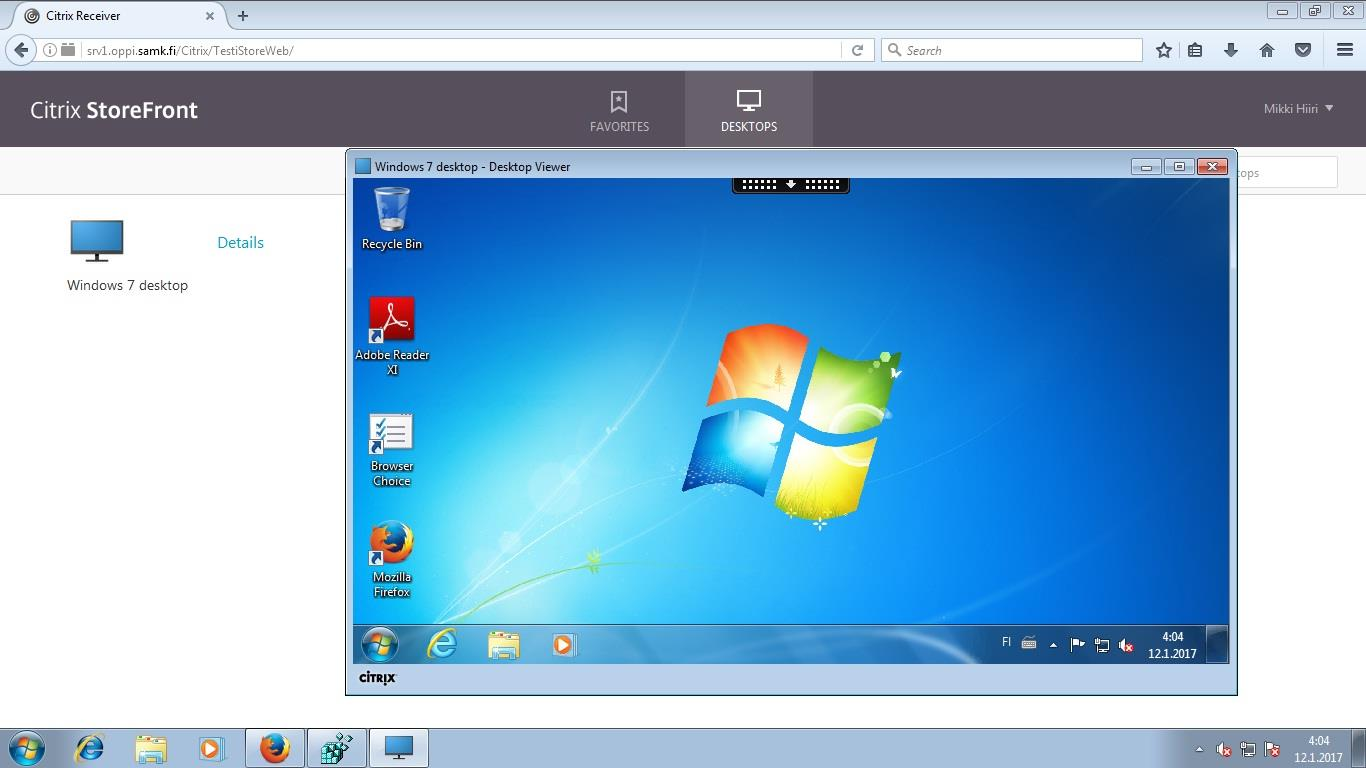Image resolution: width=1366 pixels, height=768 pixels.
Task: Click Citrix StoreFront logo text
Action: pyautogui.click(x=114, y=110)
